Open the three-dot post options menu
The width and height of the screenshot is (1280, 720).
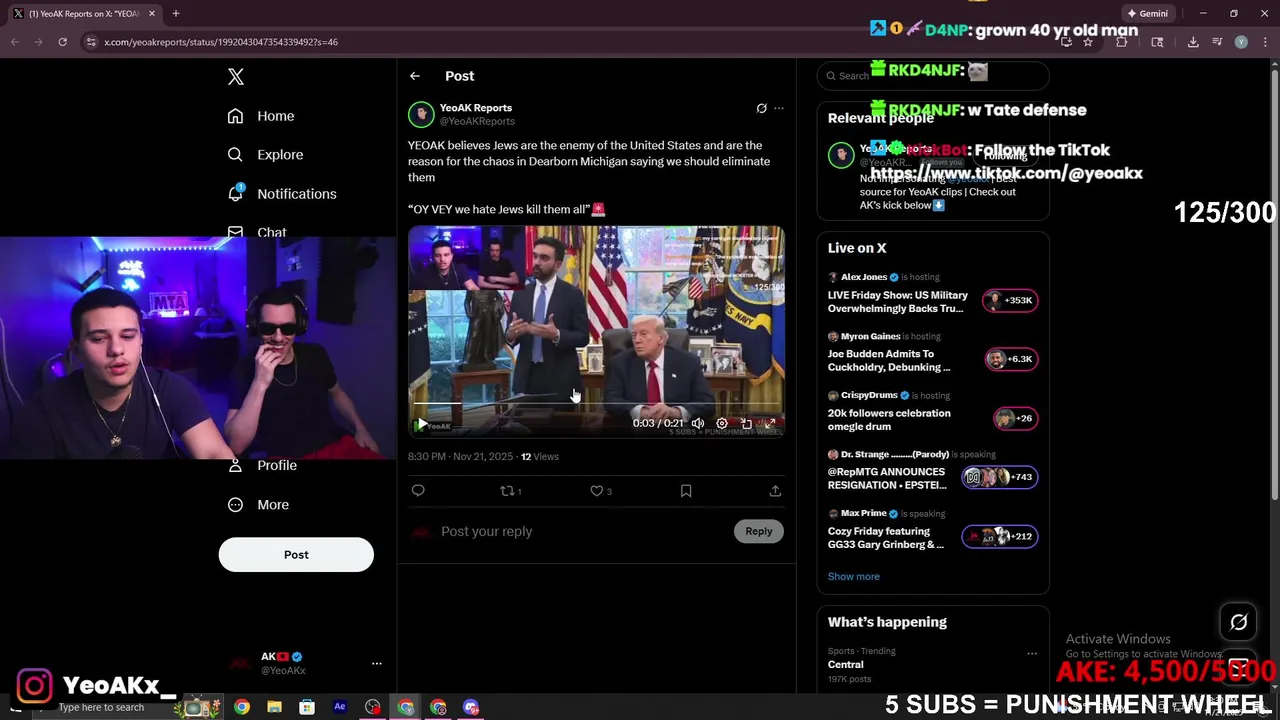(x=779, y=108)
